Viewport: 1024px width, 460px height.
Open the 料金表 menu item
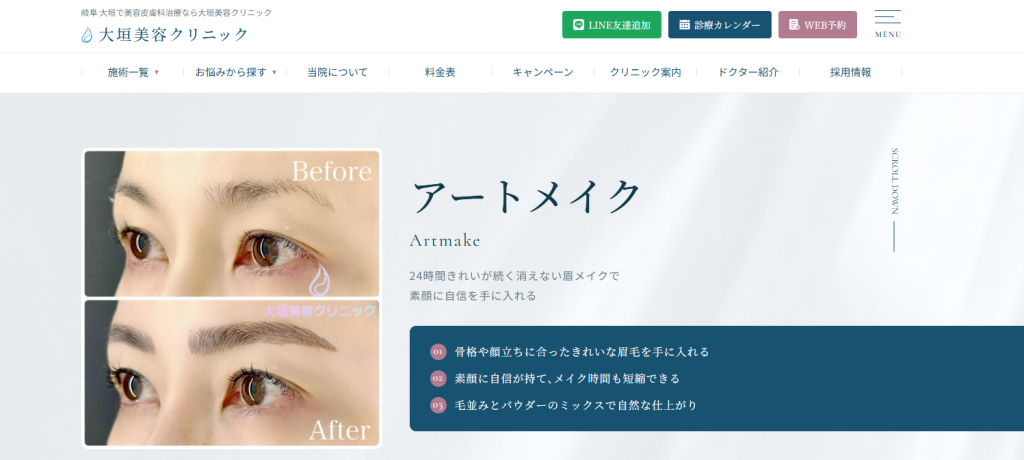440,73
